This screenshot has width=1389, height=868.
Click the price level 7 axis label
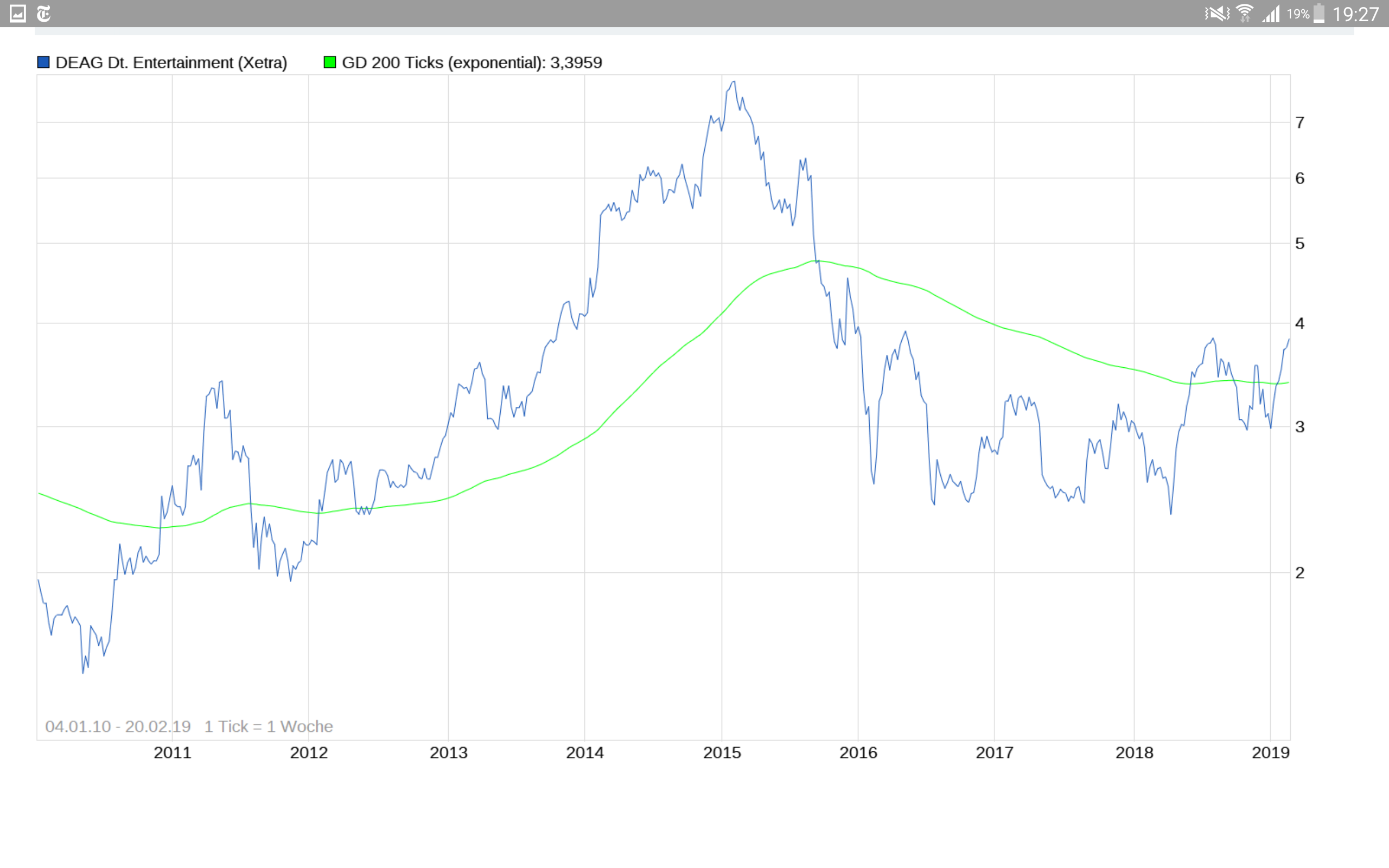point(1300,122)
